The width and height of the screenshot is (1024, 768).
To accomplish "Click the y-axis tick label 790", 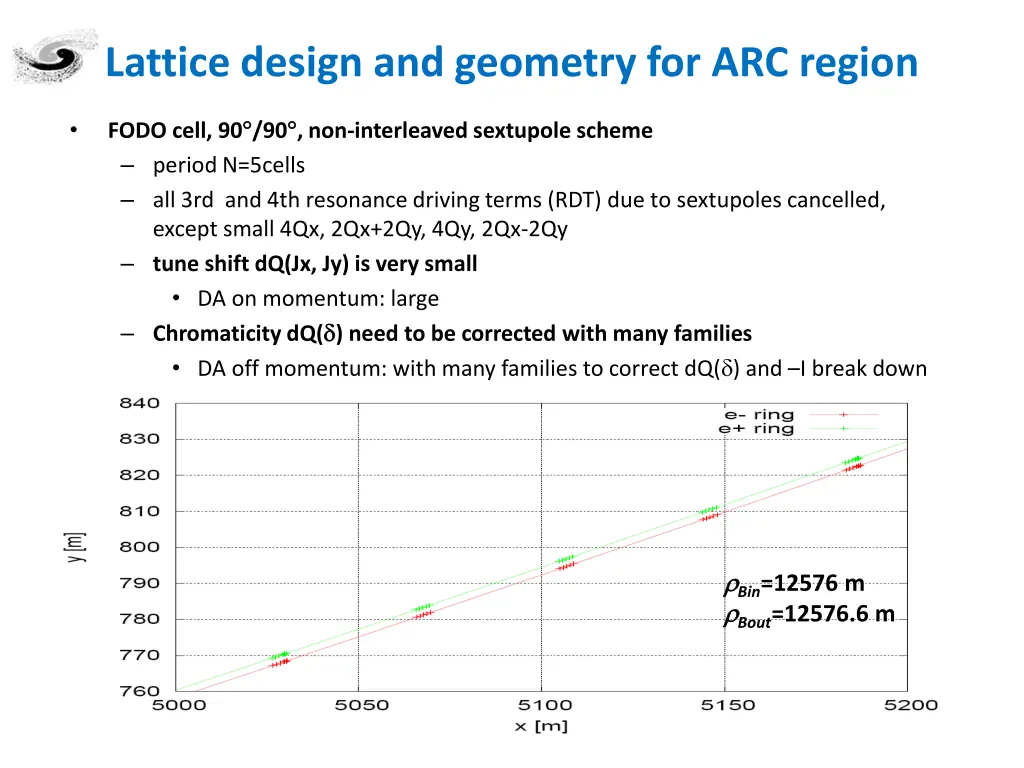I will tap(140, 583).
